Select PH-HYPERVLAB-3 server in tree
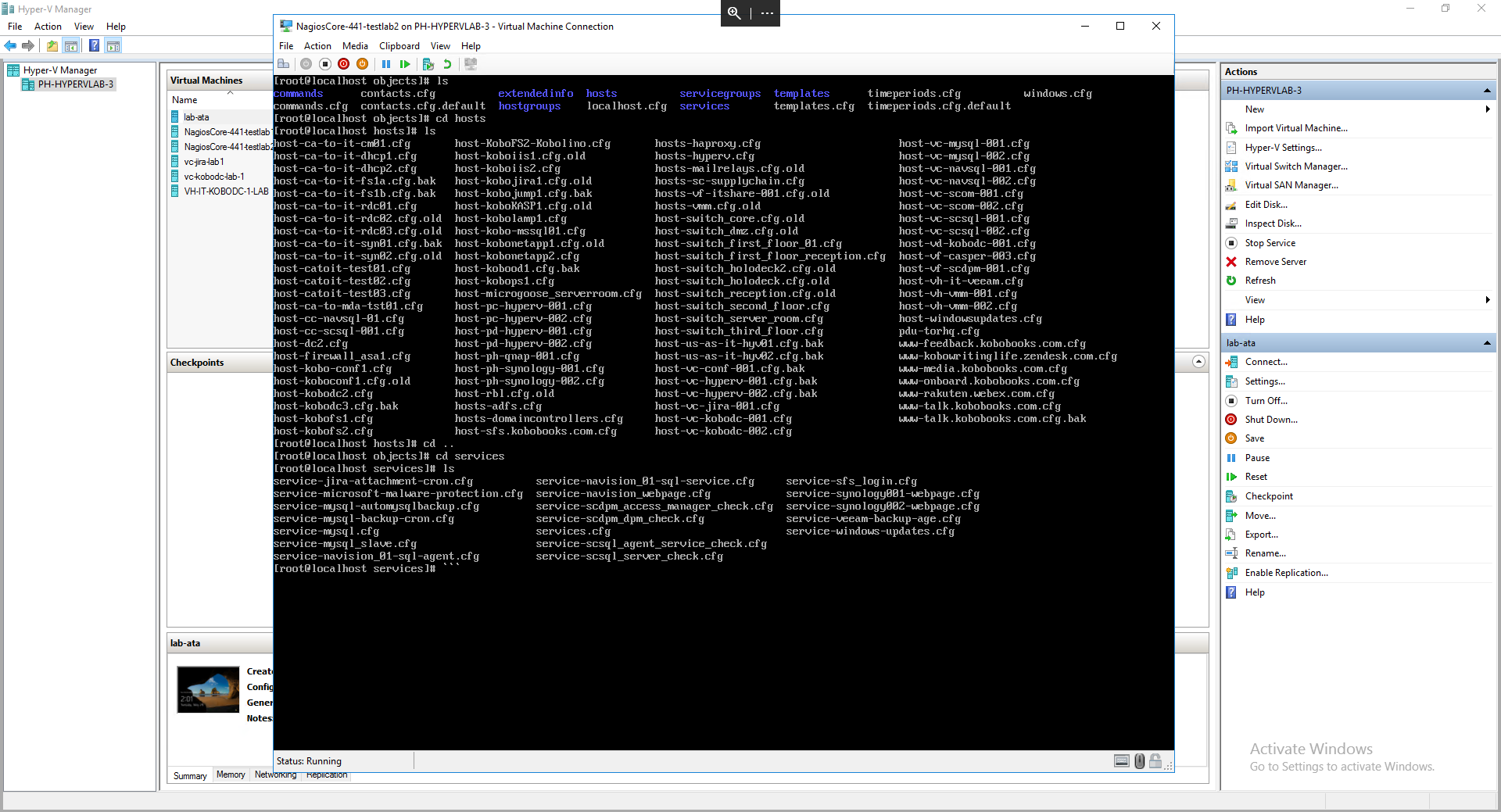1501x812 pixels. coord(76,84)
